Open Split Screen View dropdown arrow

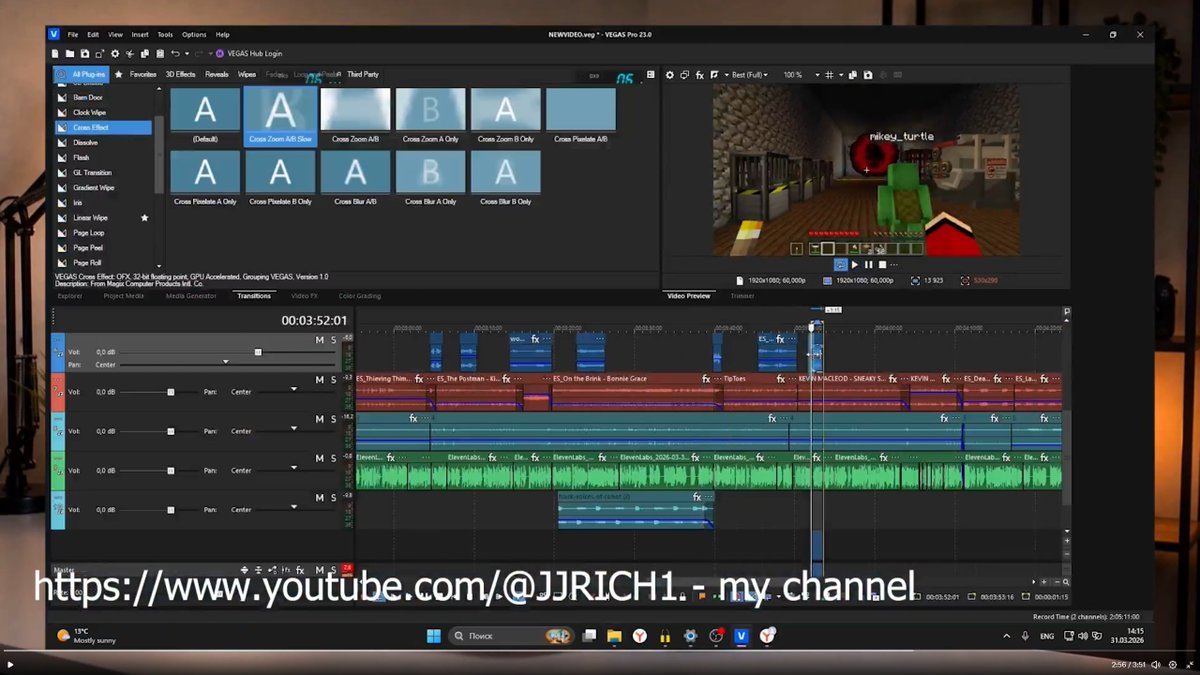click(727, 75)
